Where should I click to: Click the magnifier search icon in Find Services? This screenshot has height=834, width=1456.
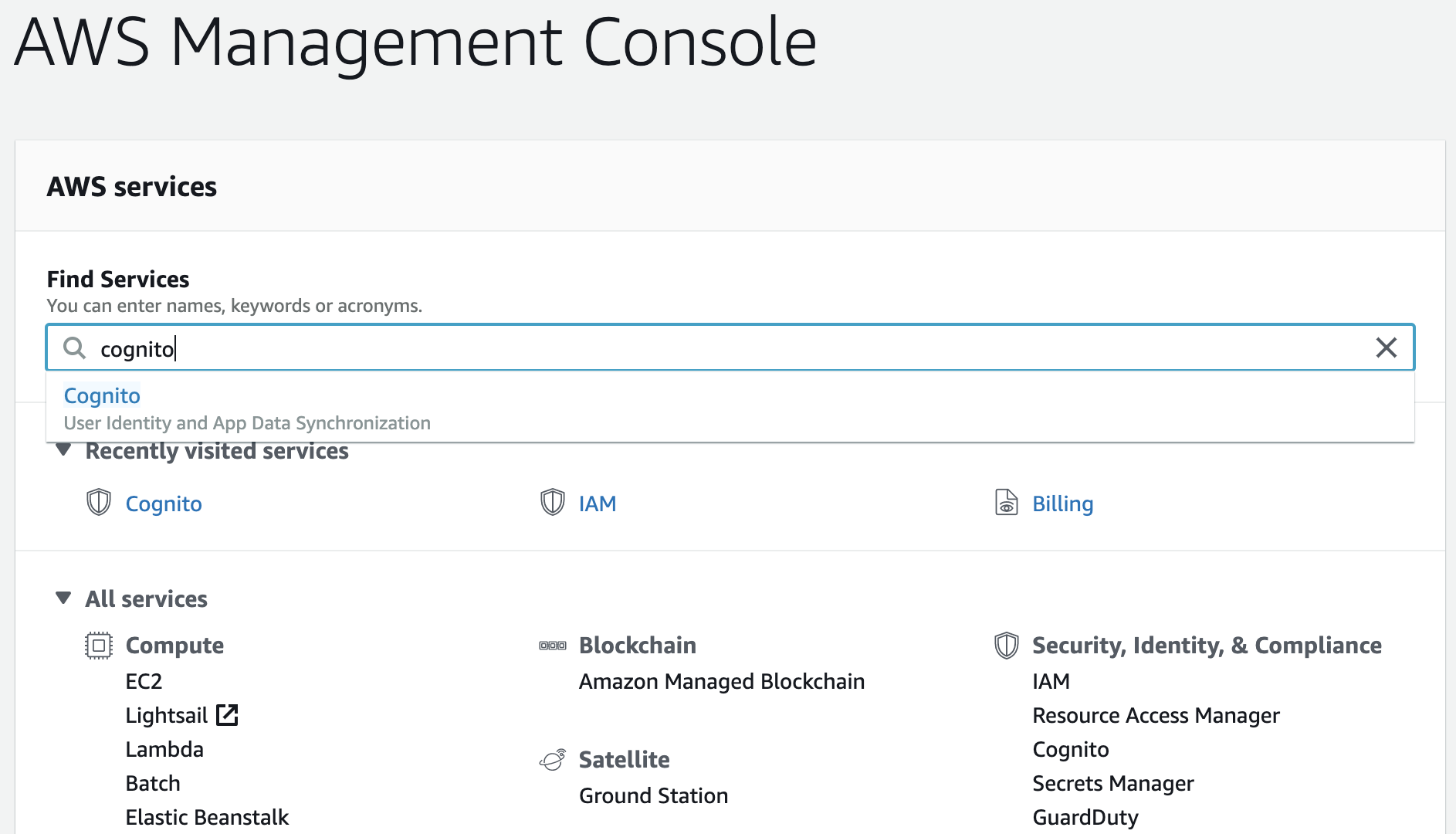74,347
